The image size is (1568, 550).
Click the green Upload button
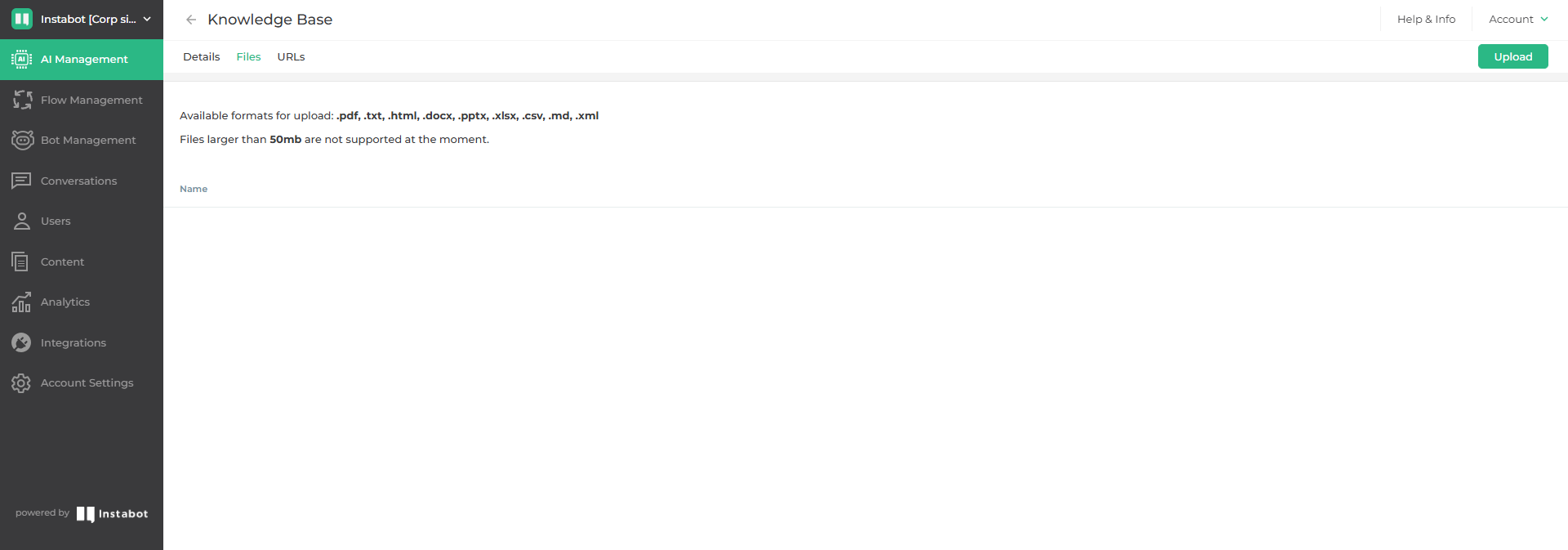tap(1512, 56)
